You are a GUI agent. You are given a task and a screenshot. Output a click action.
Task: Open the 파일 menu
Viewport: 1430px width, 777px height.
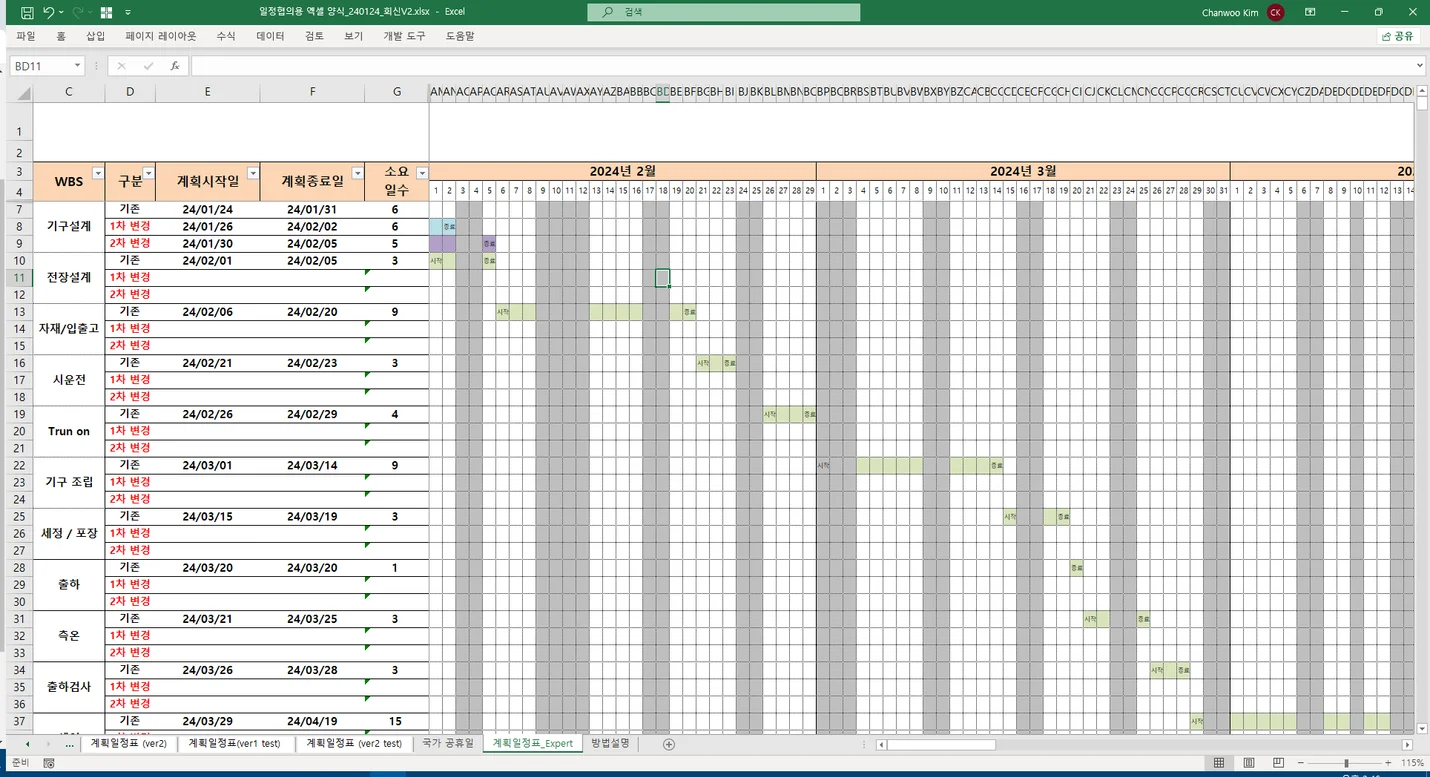point(26,36)
